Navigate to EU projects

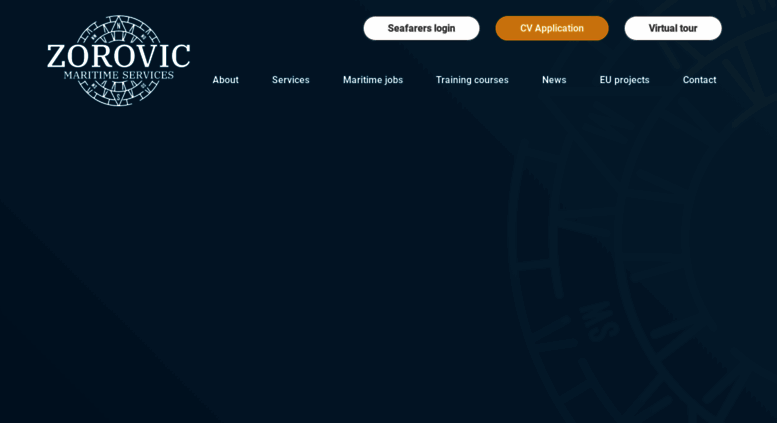click(624, 80)
